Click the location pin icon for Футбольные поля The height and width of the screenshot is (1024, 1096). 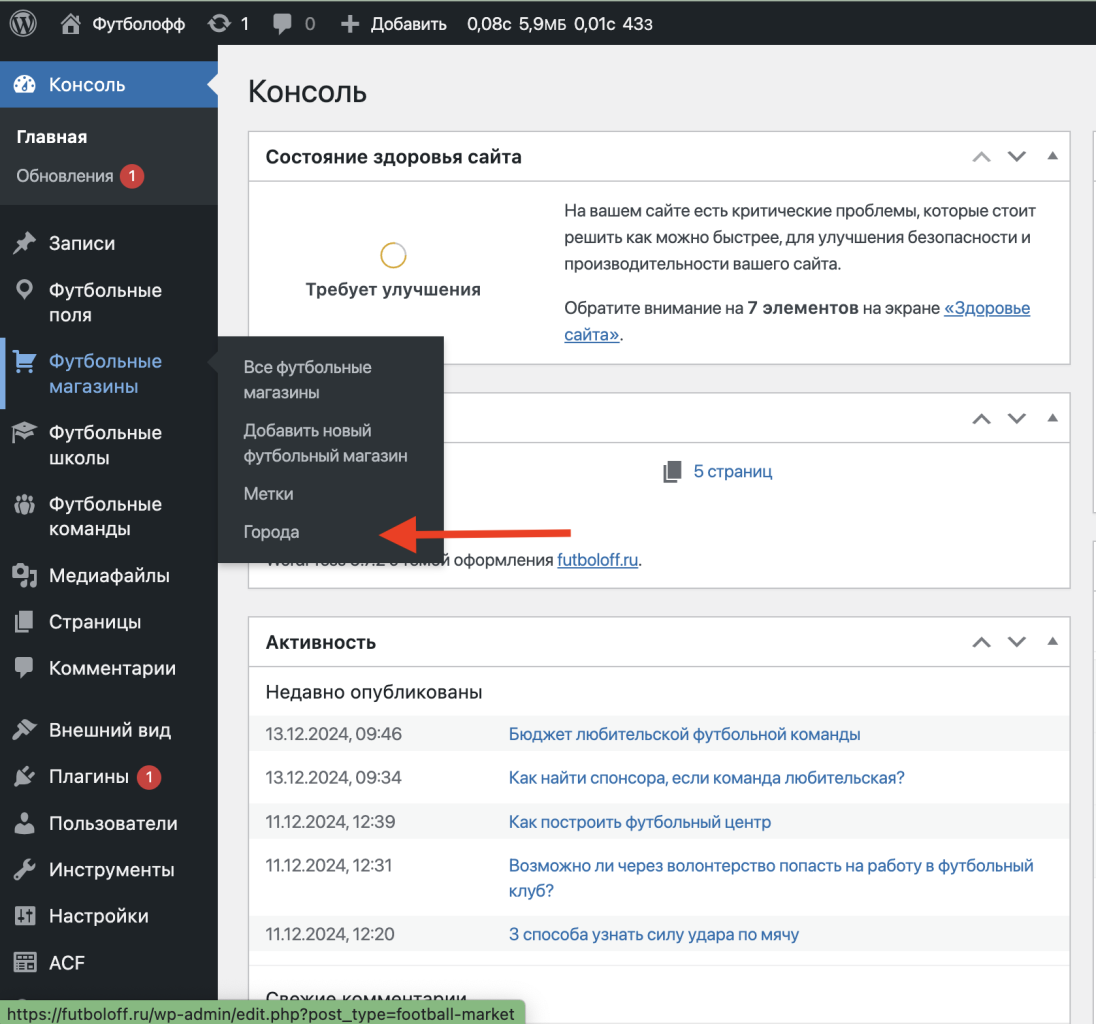coord(24,290)
